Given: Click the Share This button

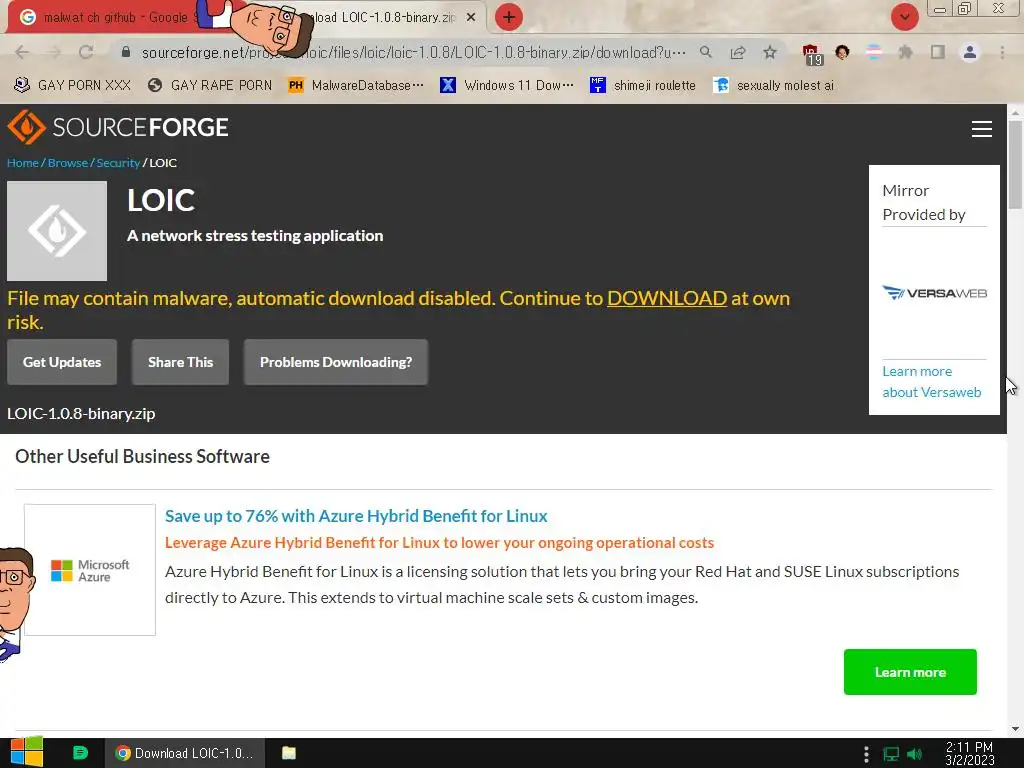Looking at the screenshot, I should (x=180, y=362).
